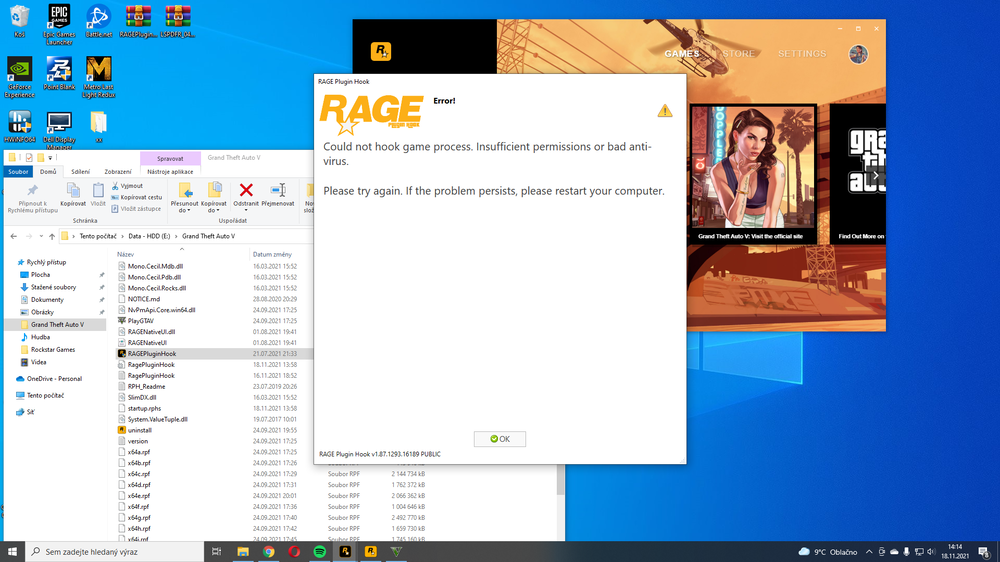Viewport: 1000px width, 562px height.
Task: Select startup.rphs file
Action: (x=144, y=408)
